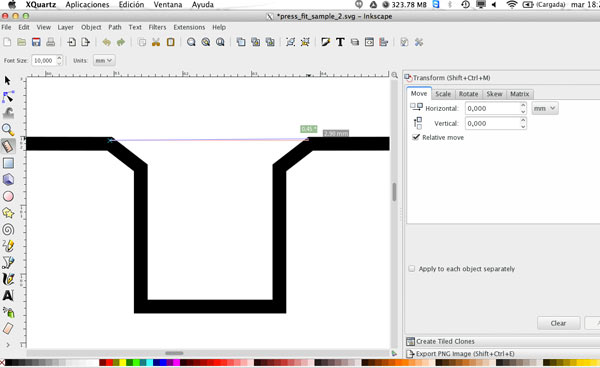The image size is (600, 368).
Task: Select the Measure ruler tool
Action: click(x=8, y=146)
